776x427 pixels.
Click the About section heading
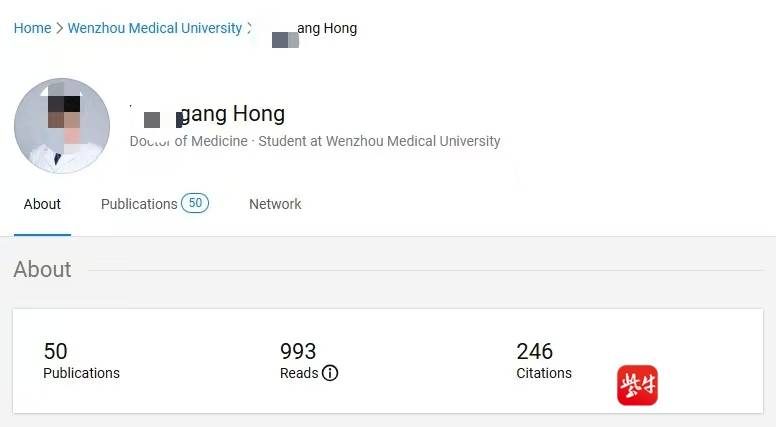click(x=42, y=269)
